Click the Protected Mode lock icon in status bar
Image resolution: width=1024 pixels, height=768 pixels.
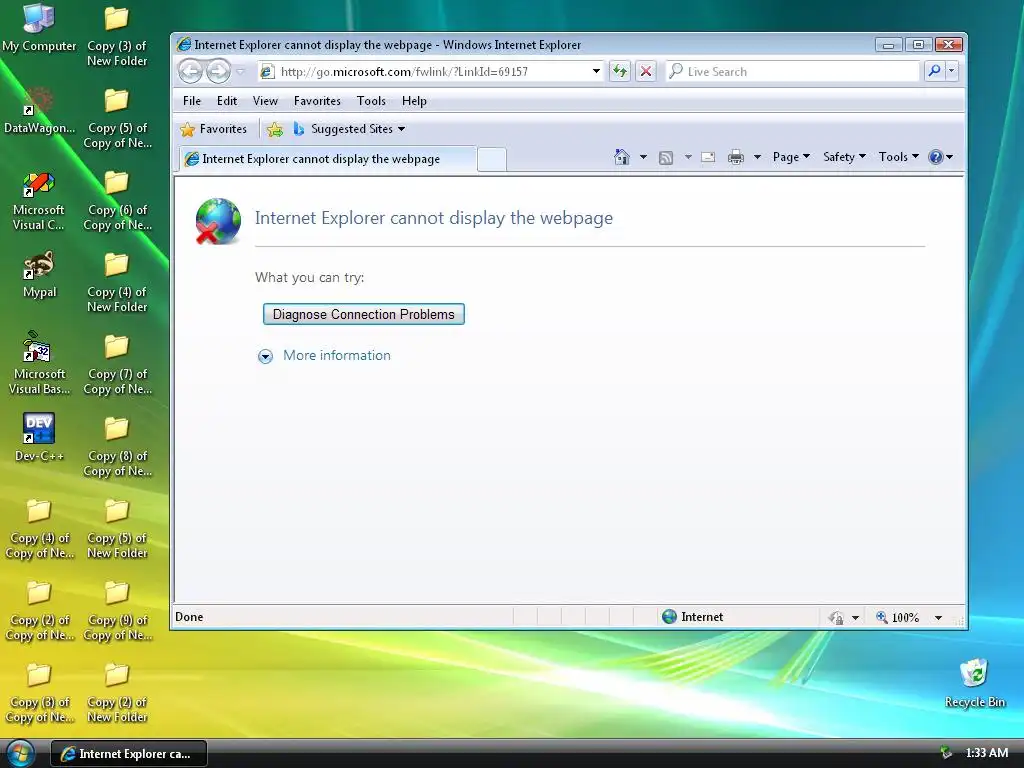836,617
